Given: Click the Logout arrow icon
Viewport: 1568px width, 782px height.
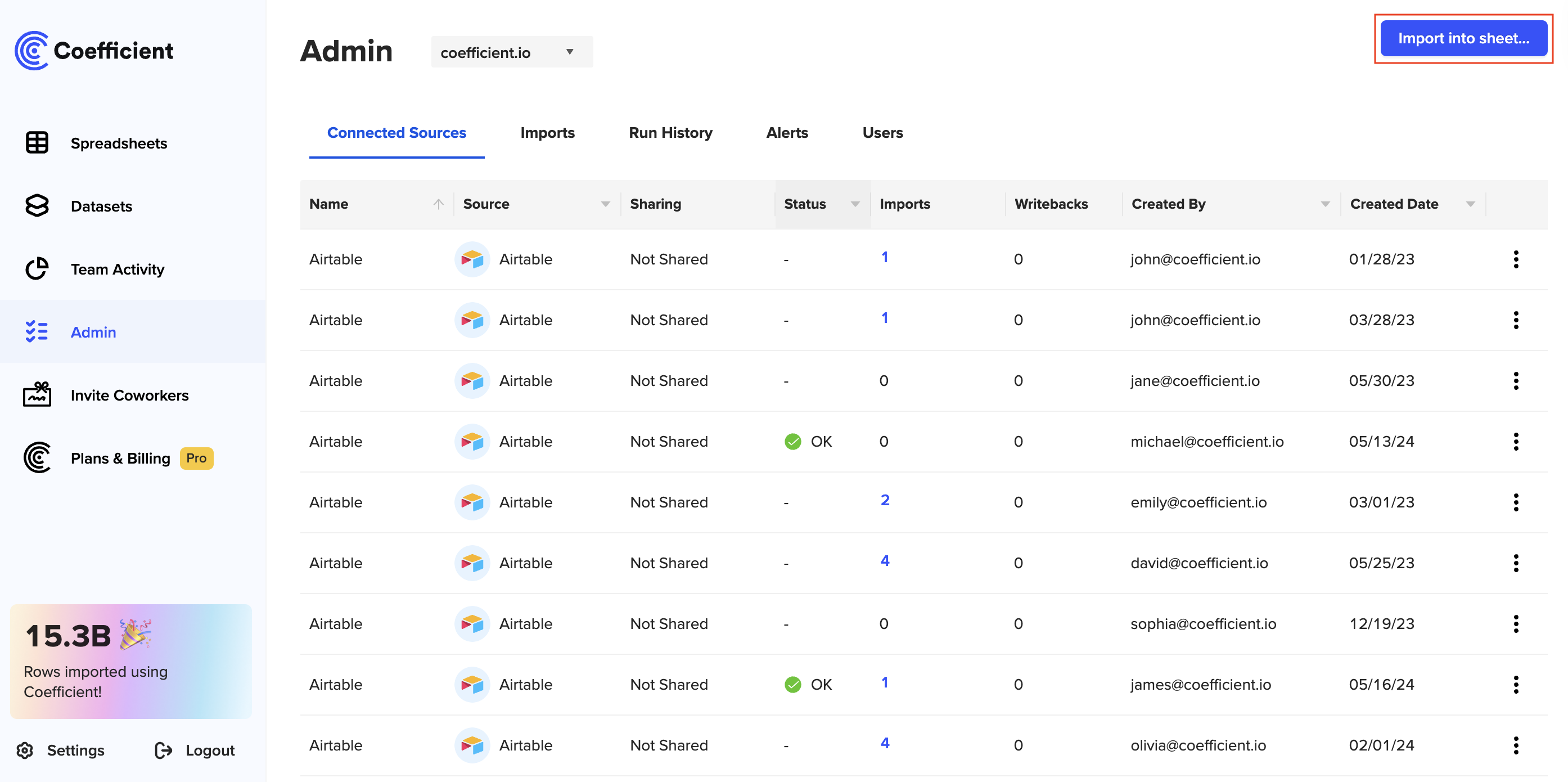Looking at the screenshot, I should [x=164, y=750].
